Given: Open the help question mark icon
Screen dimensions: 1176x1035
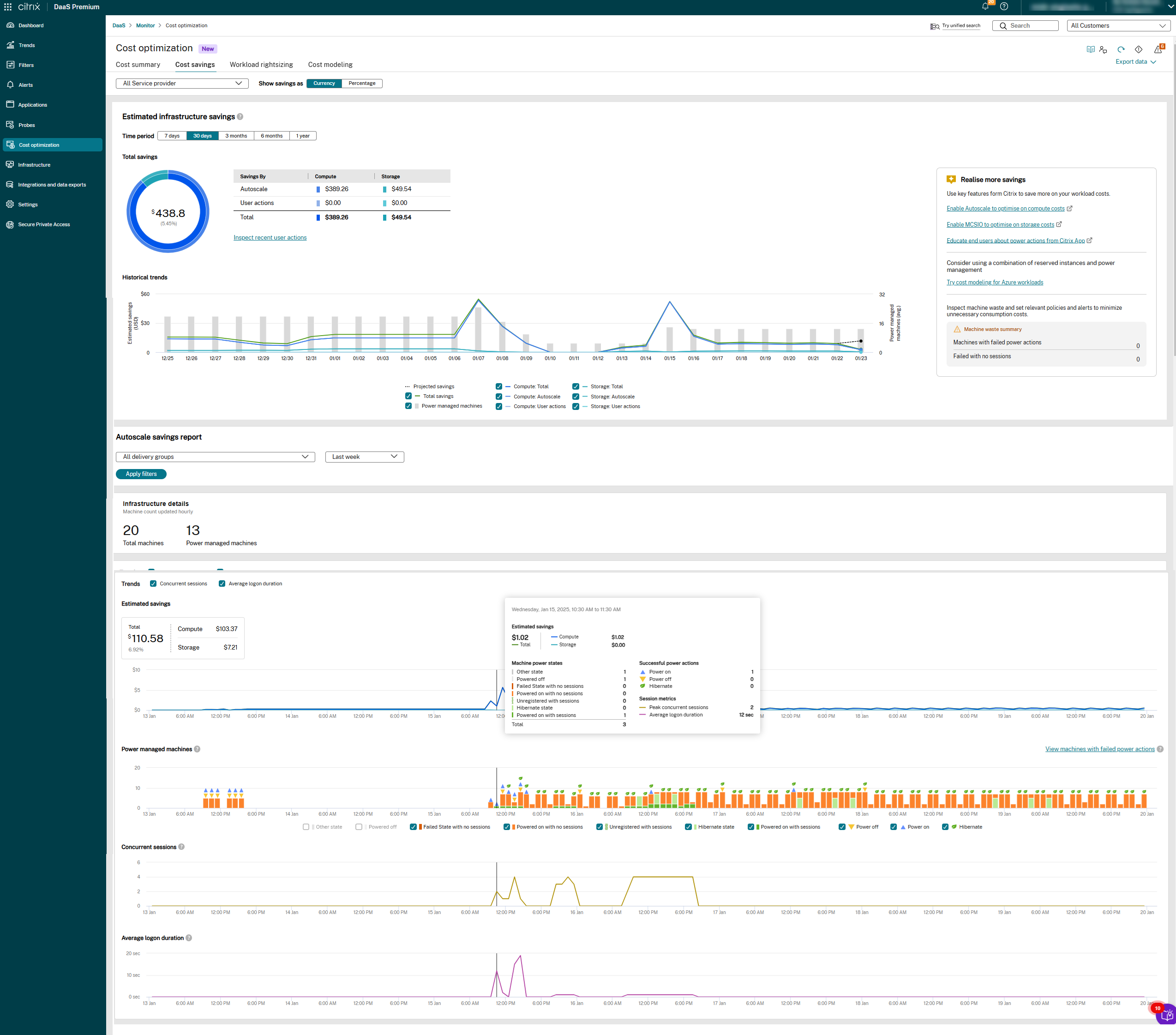Looking at the screenshot, I should (x=1004, y=6).
